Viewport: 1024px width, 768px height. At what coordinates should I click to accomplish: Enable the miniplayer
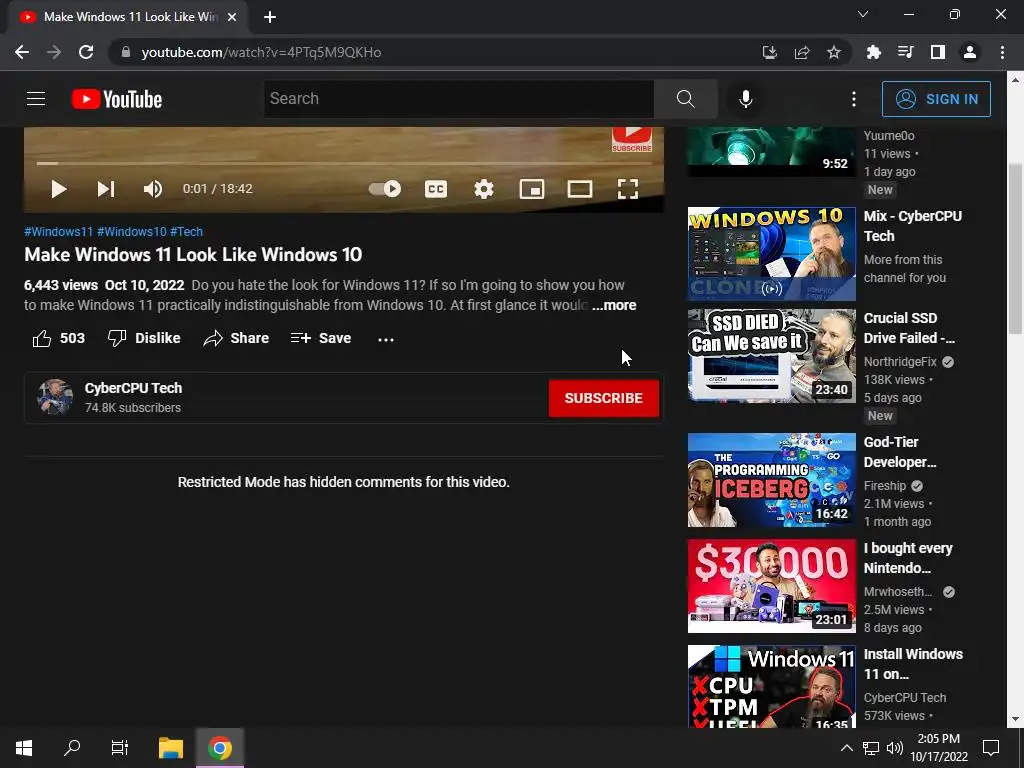532,189
